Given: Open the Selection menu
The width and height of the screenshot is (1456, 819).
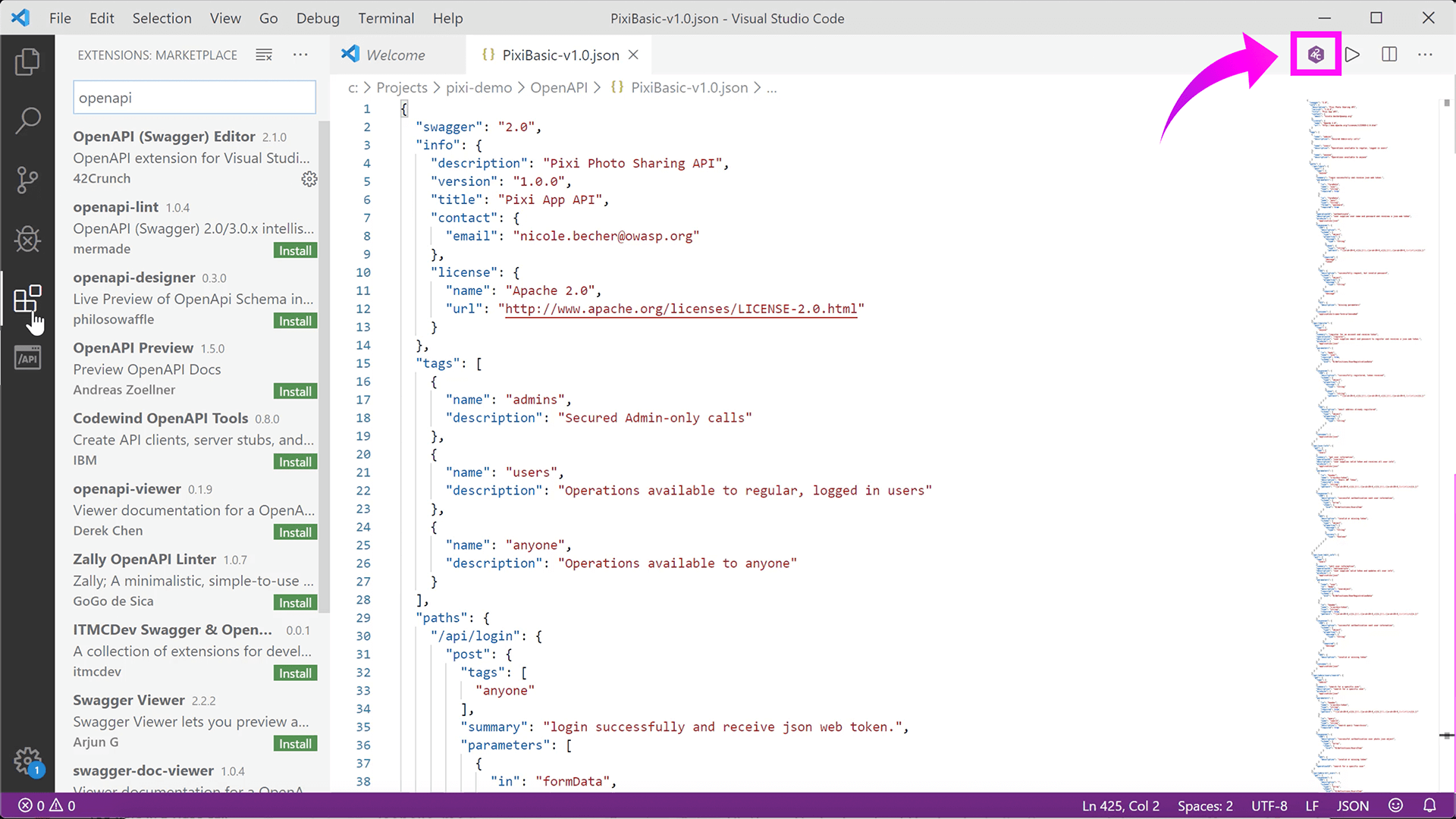Looking at the screenshot, I should coord(162,18).
